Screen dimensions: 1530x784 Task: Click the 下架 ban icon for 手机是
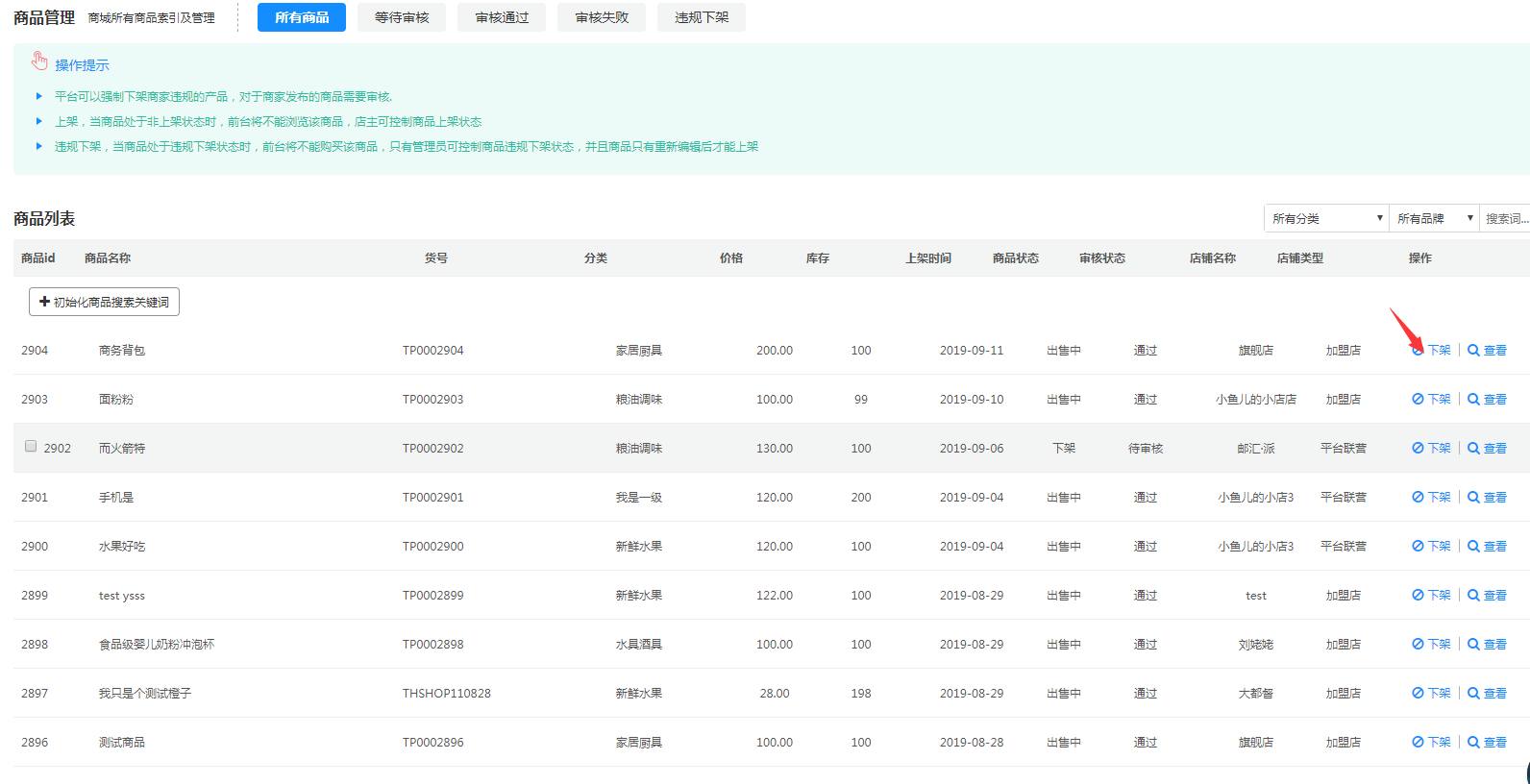click(x=1418, y=497)
